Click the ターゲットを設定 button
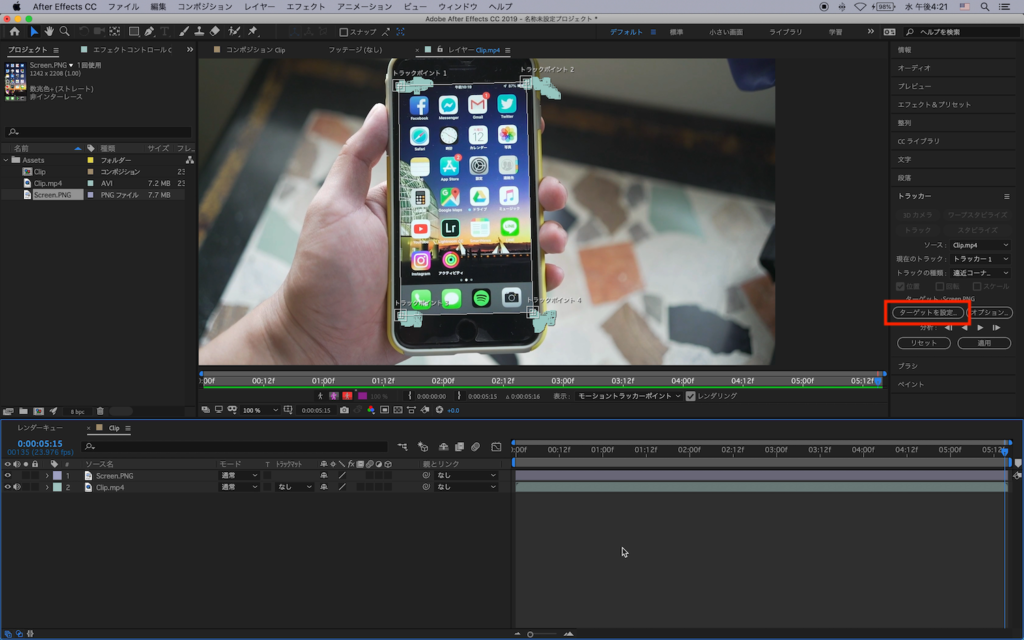Image resolution: width=1024 pixels, height=640 pixels. 929,313
